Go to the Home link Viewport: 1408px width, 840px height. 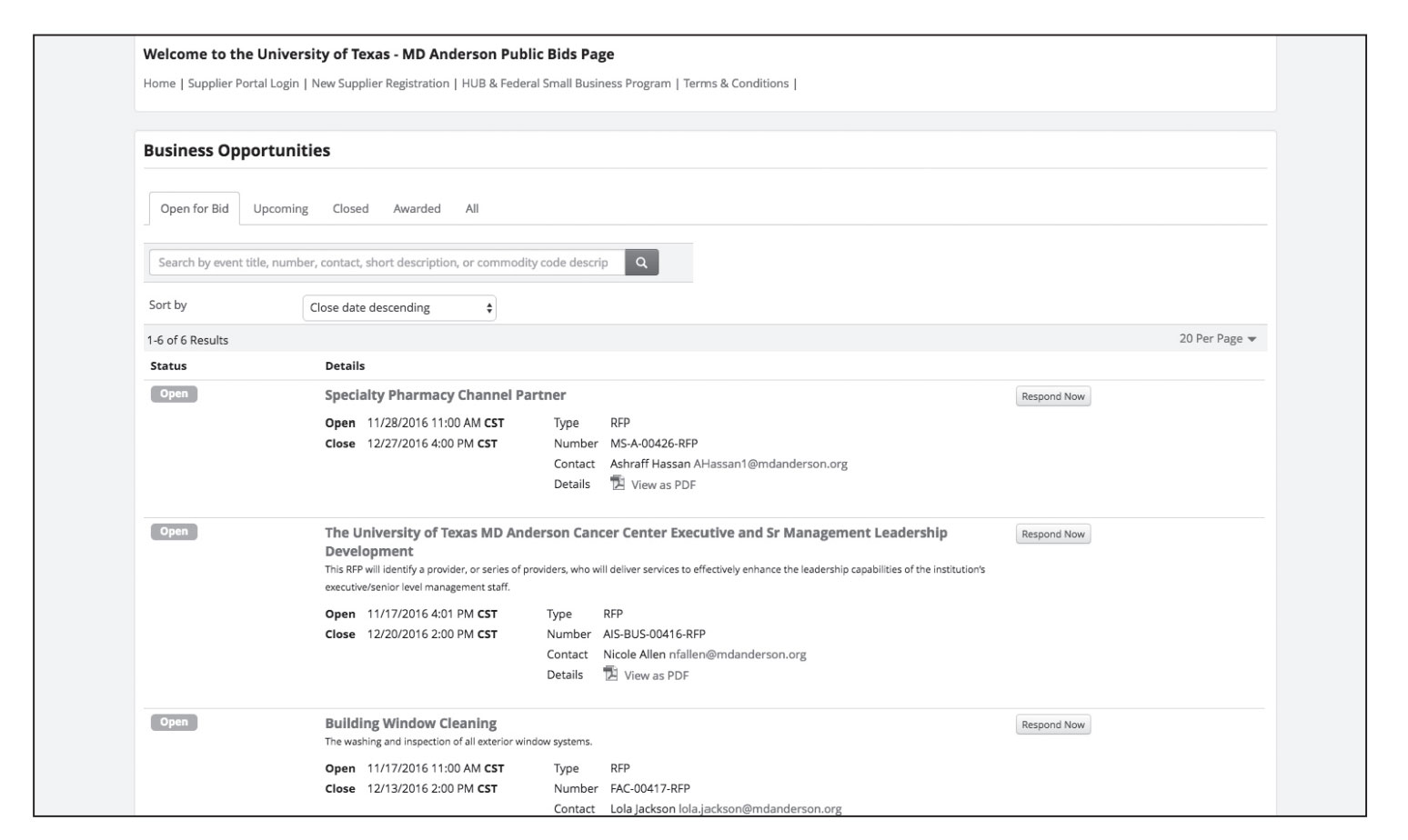tap(159, 83)
